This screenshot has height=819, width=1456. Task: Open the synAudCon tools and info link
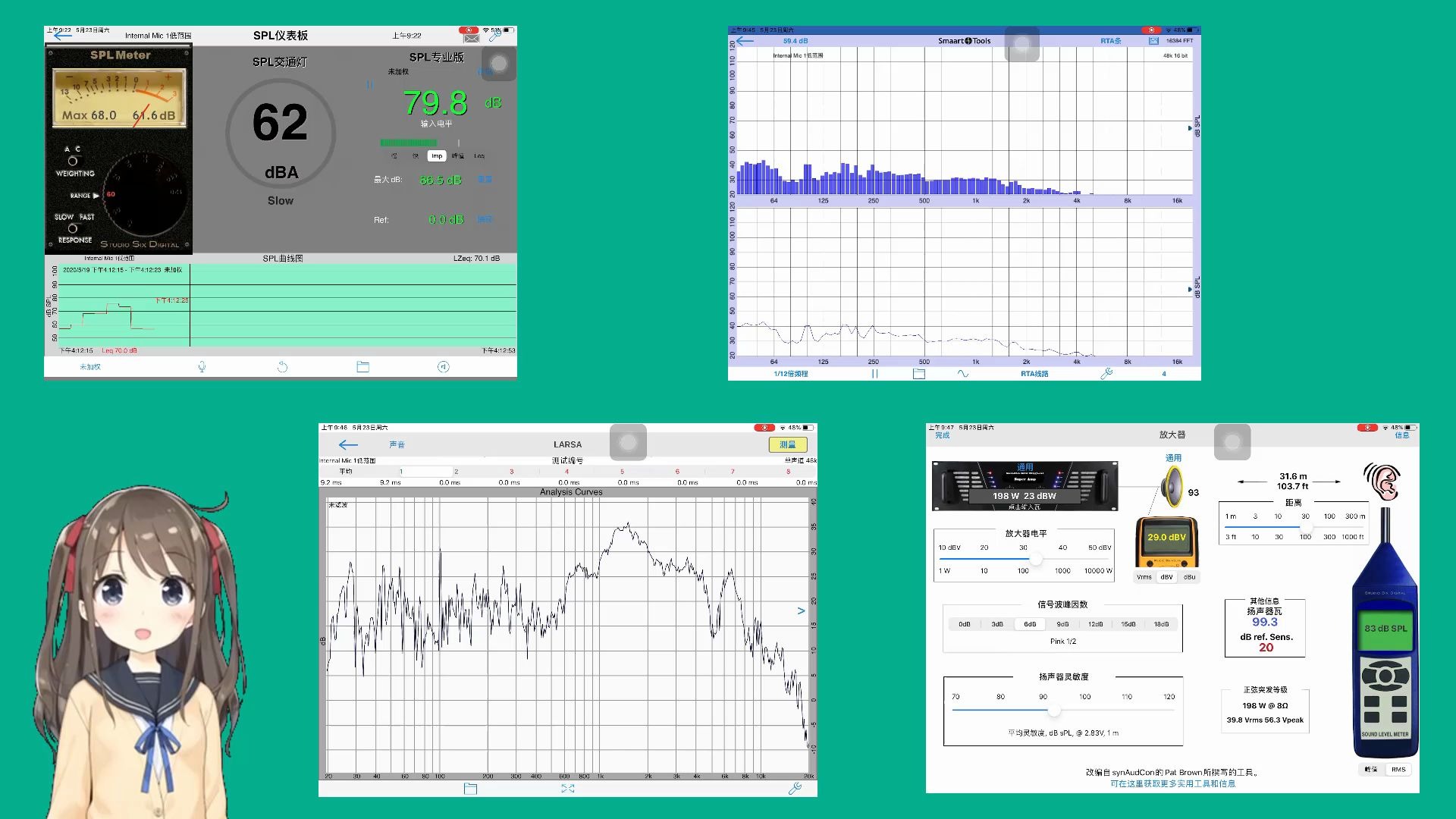point(1172,784)
